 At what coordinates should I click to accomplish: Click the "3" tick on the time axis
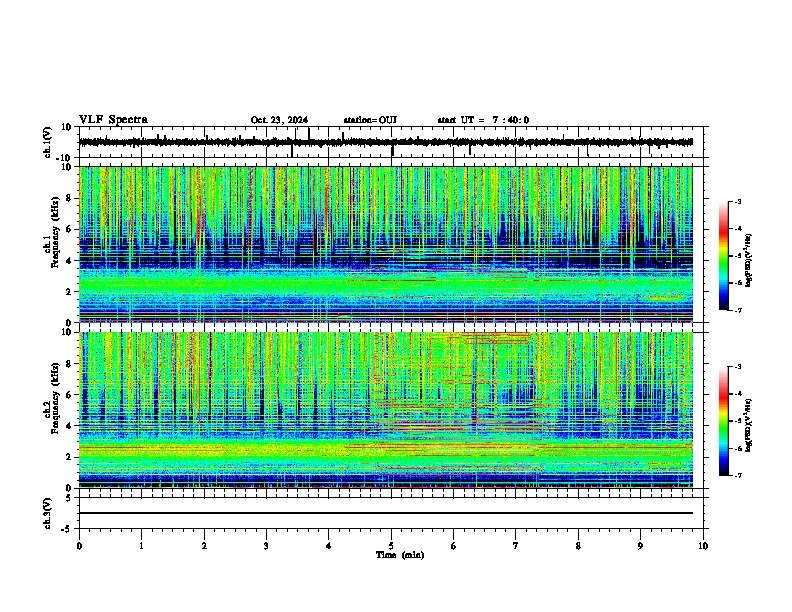point(266,546)
